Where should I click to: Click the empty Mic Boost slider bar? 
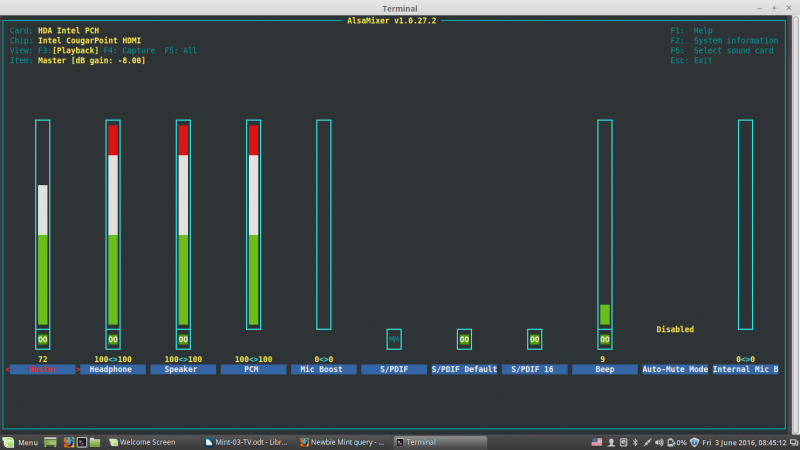click(x=323, y=224)
